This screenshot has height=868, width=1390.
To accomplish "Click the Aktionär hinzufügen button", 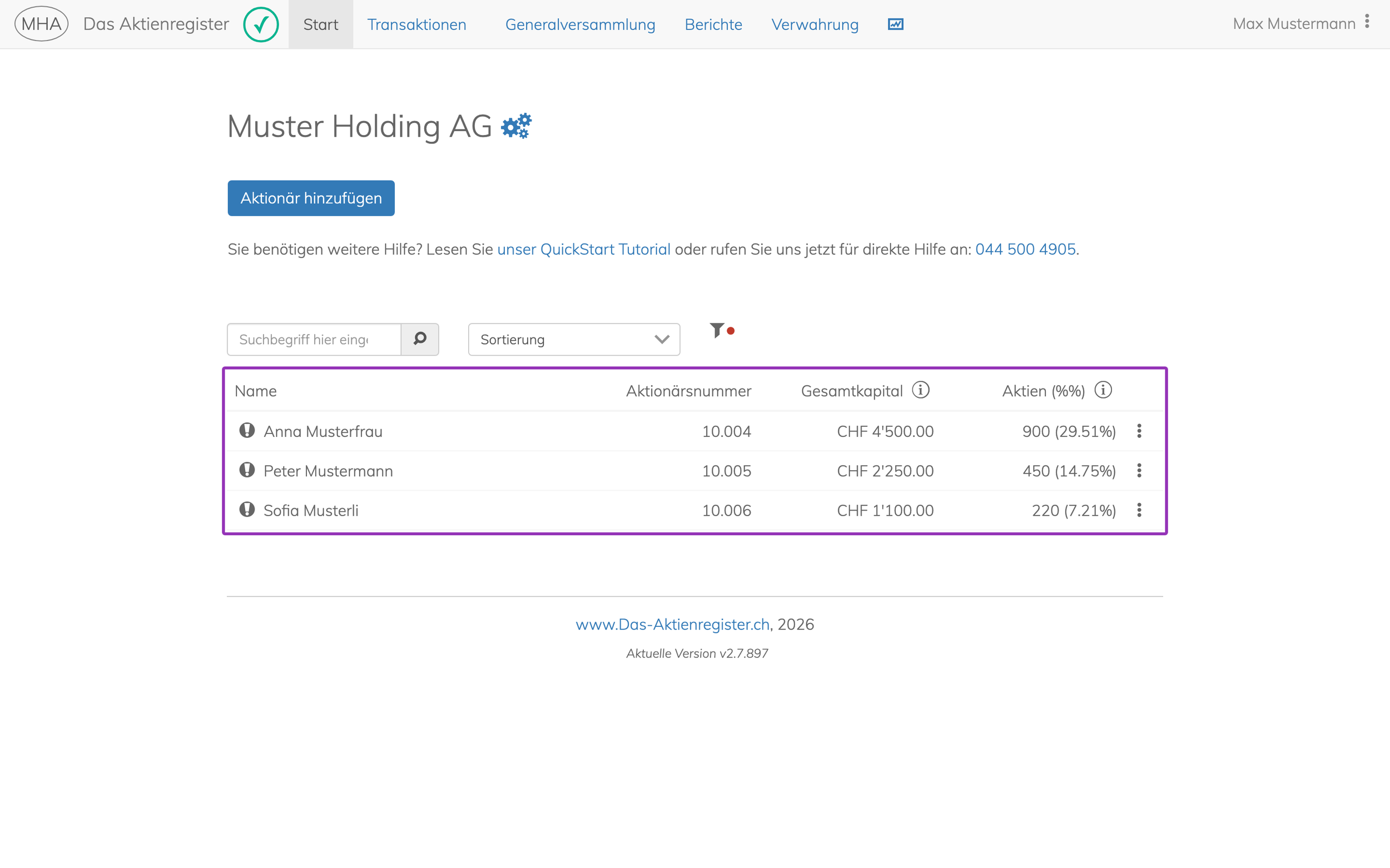I will tap(311, 198).
